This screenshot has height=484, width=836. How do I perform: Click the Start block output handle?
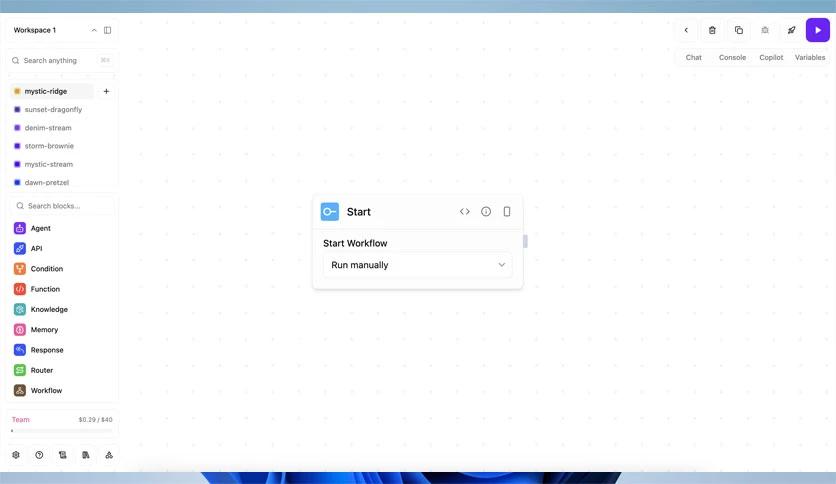tap(525, 241)
